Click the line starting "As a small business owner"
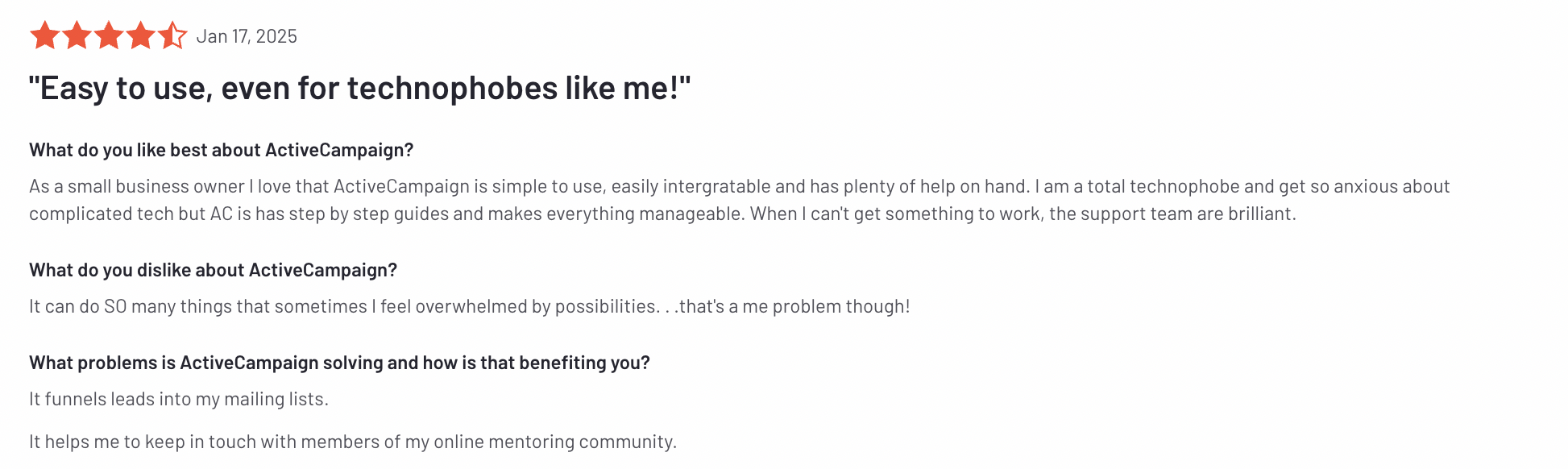 tap(740, 186)
